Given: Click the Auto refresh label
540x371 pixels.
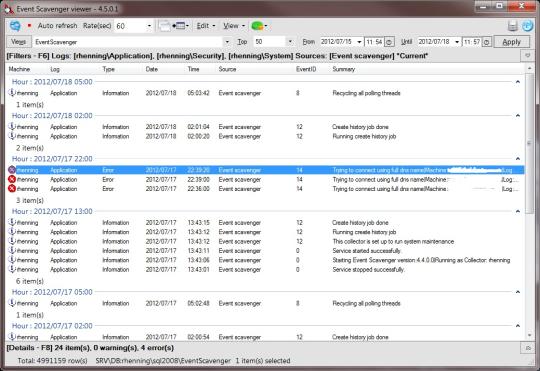Looking at the screenshot, I should pyautogui.click(x=57, y=26).
